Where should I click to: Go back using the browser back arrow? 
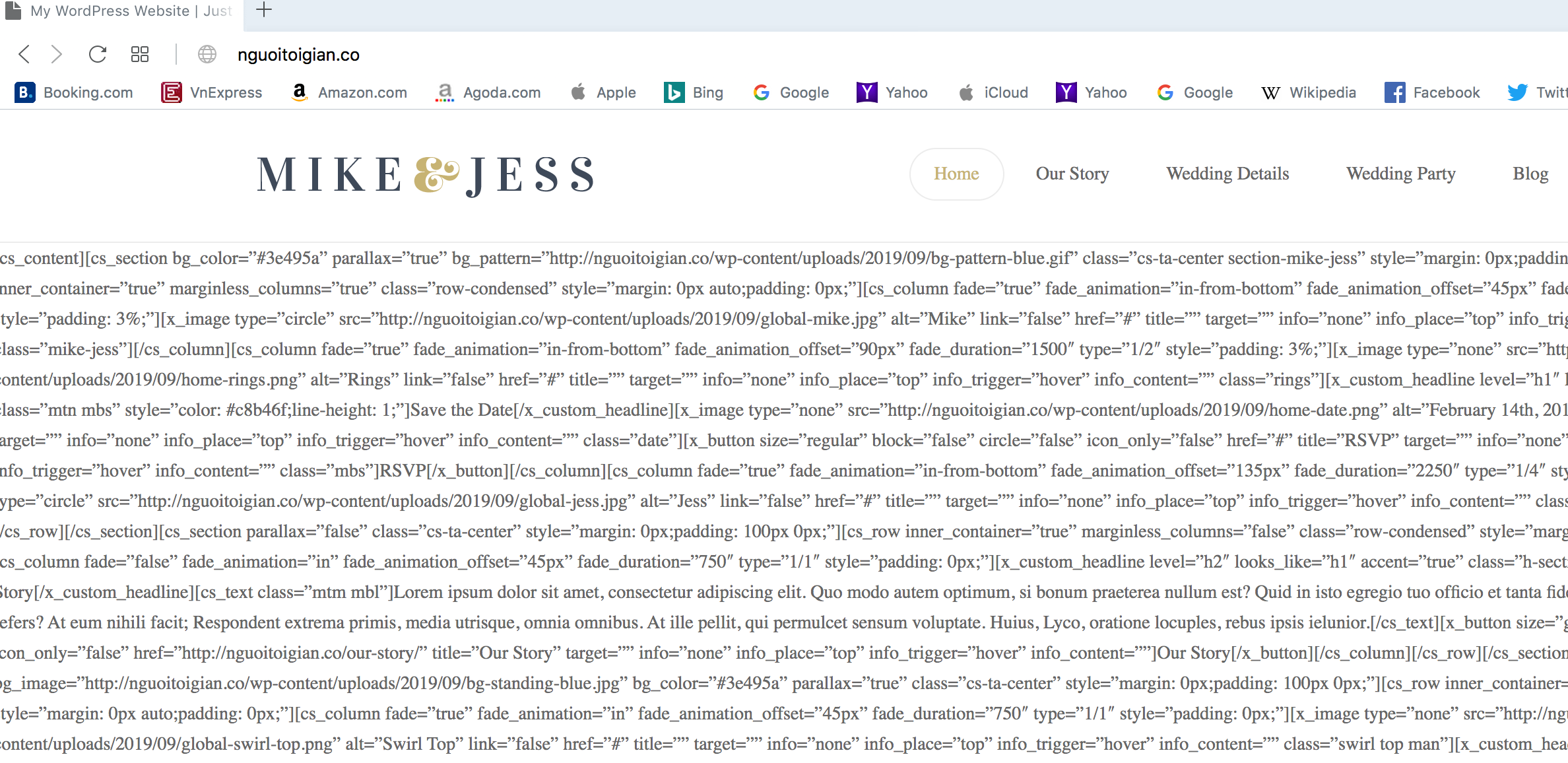tap(24, 54)
